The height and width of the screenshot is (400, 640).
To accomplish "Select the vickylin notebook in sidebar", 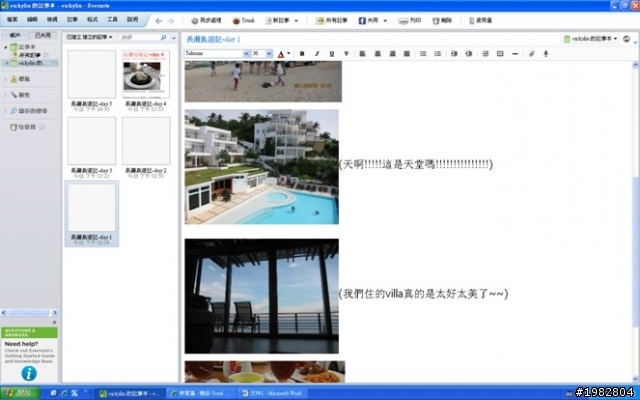I will (x=30, y=63).
